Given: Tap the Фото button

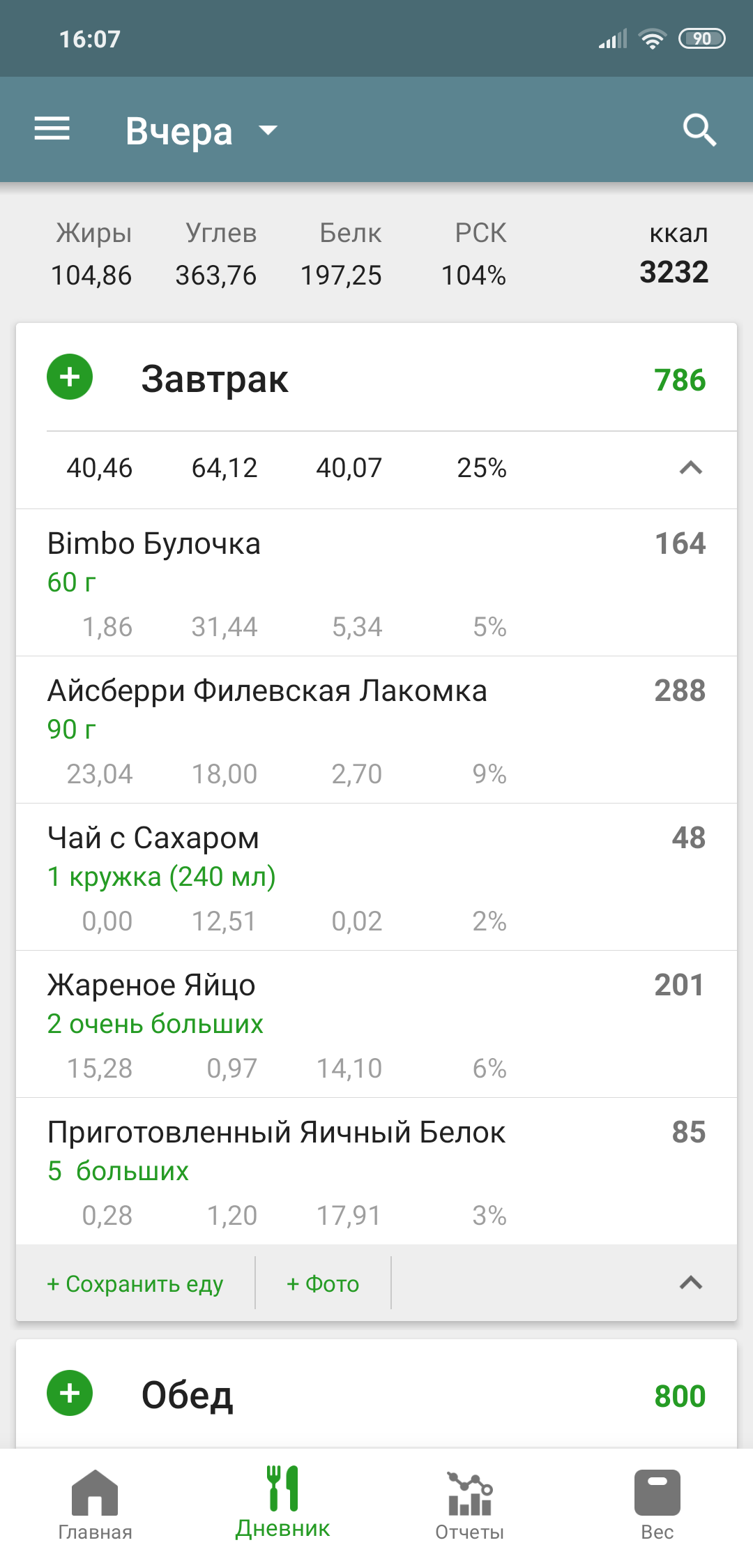Looking at the screenshot, I should [x=323, y=1283].
